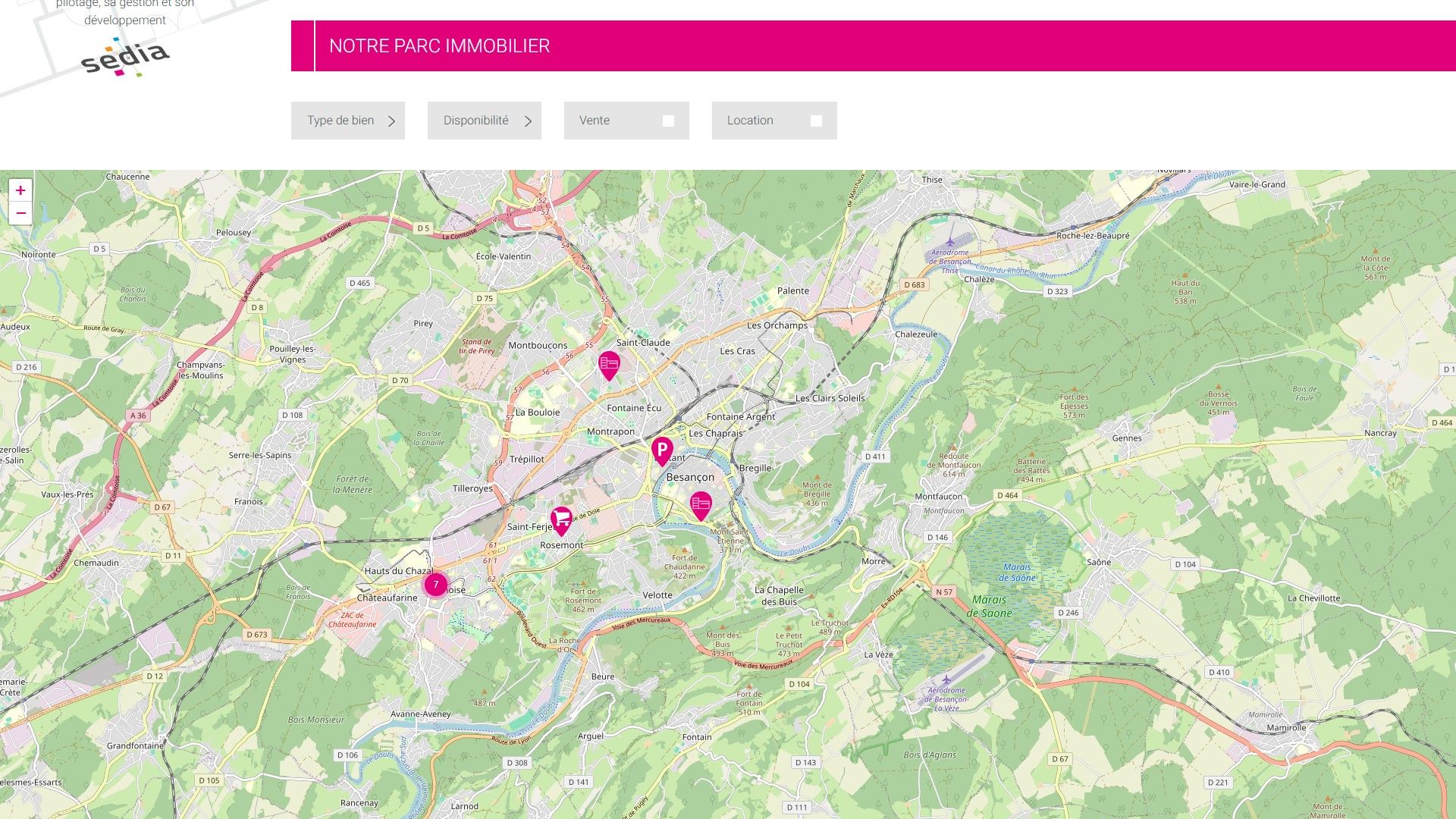Click the Châteaufarine label

coord(387,598)
